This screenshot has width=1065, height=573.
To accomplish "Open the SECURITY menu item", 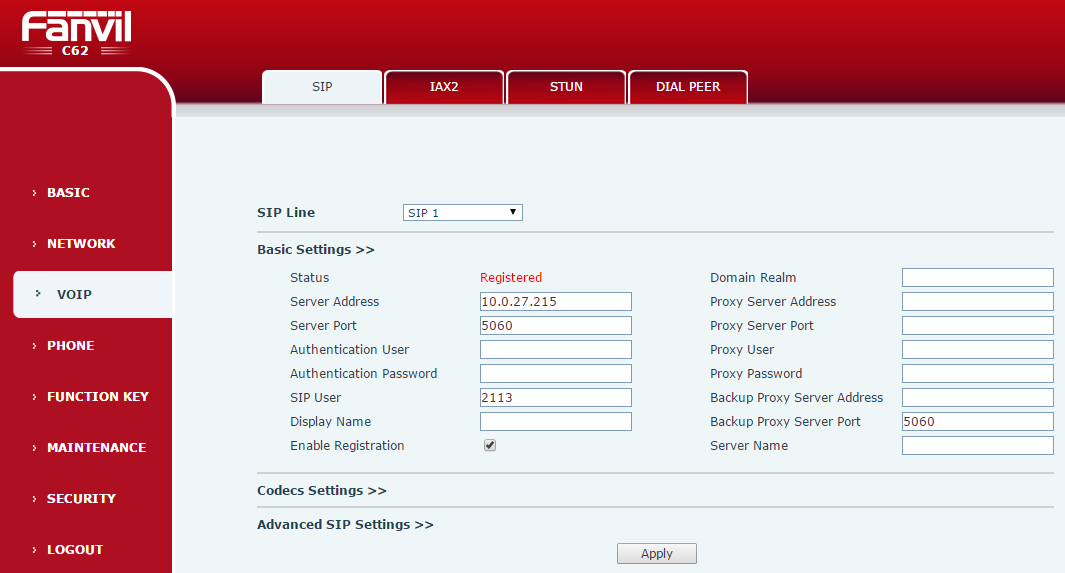I will coord(81,499).
